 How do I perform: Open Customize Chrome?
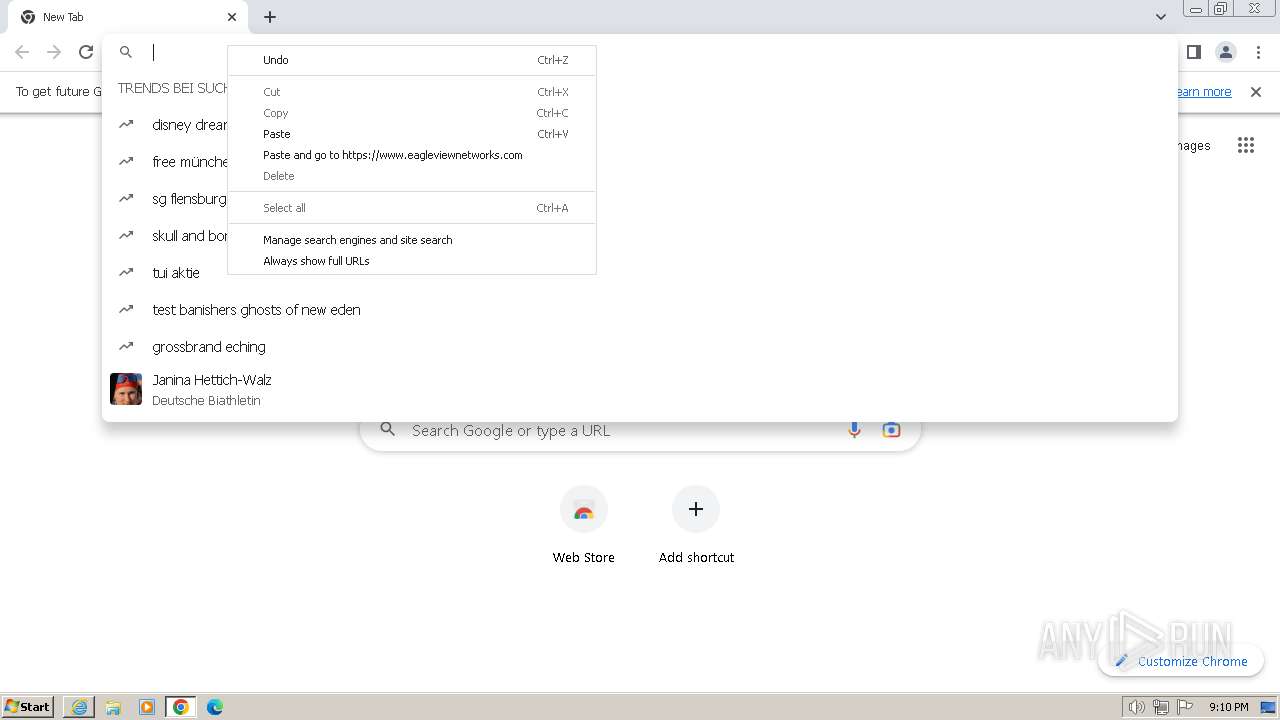(1181, 661)
